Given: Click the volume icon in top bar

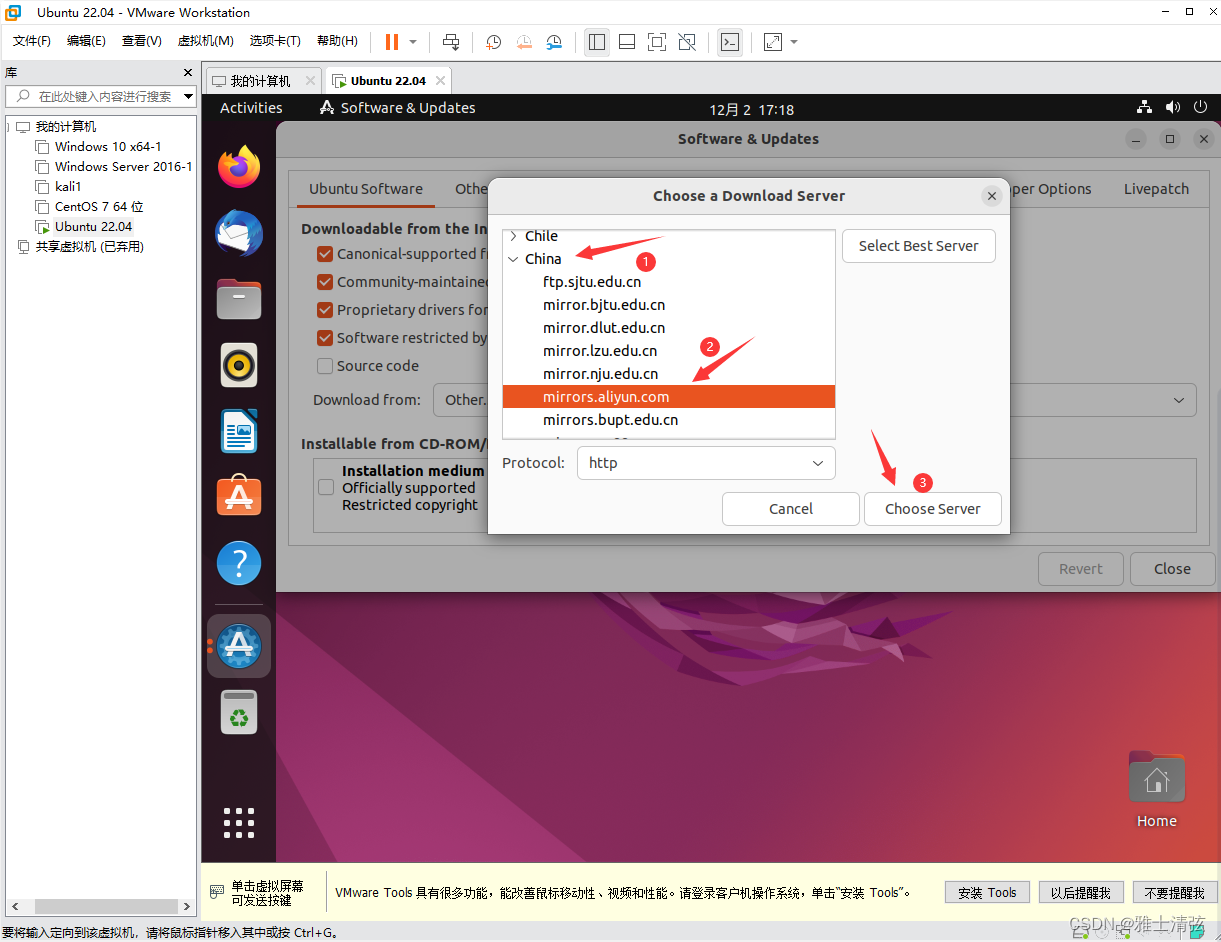Looking at the screenshot, I should point(1173,107).
